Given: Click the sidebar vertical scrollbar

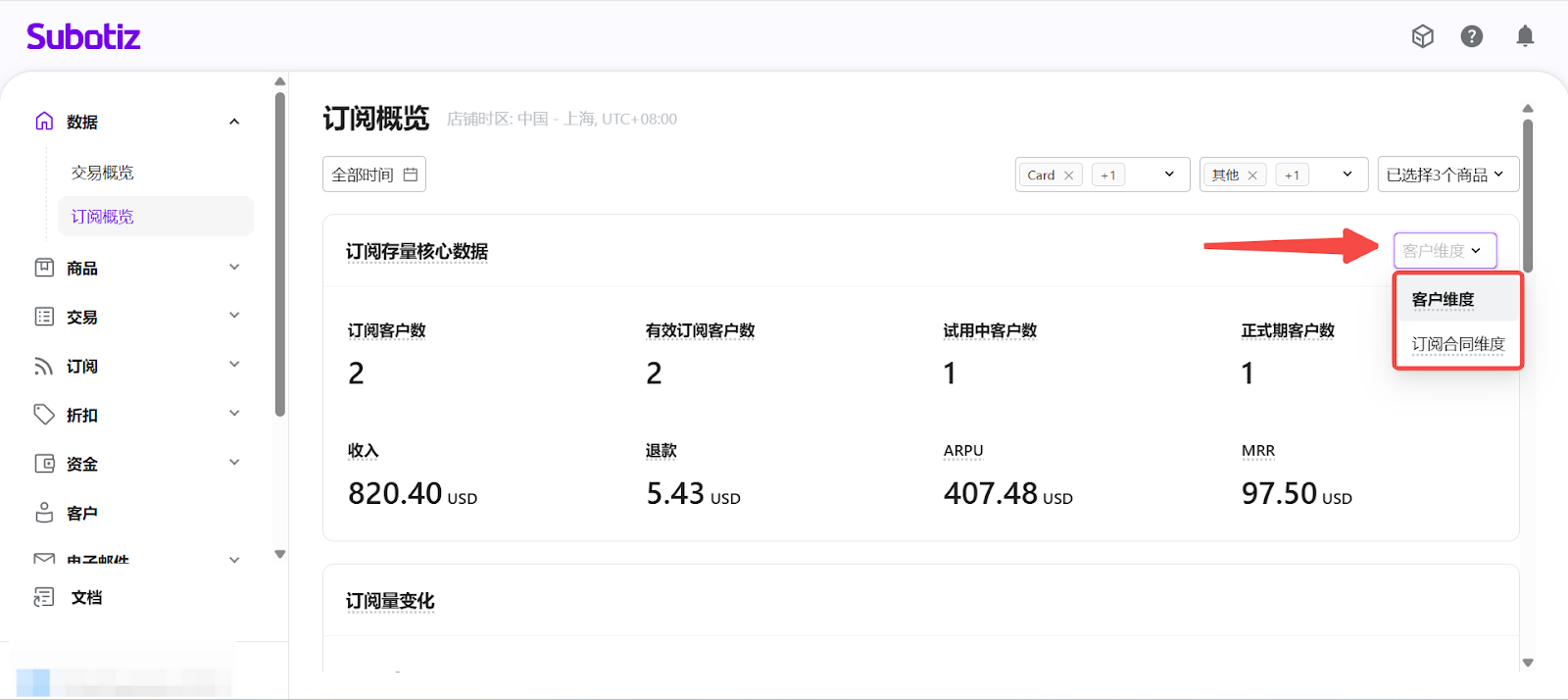Looking at the screenshot, I should [x=280, y=255].
